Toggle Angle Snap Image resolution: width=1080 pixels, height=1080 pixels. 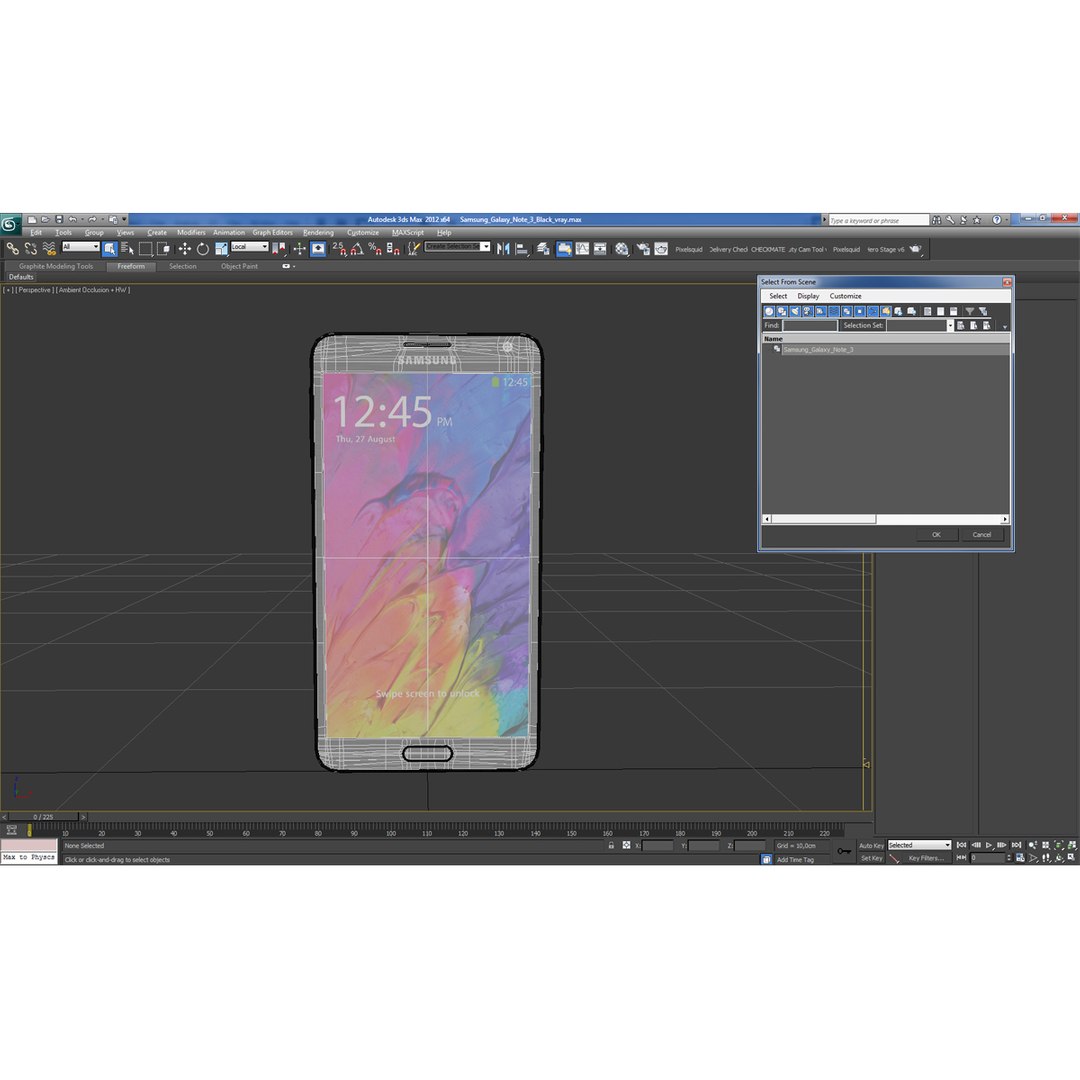[357, 249]
